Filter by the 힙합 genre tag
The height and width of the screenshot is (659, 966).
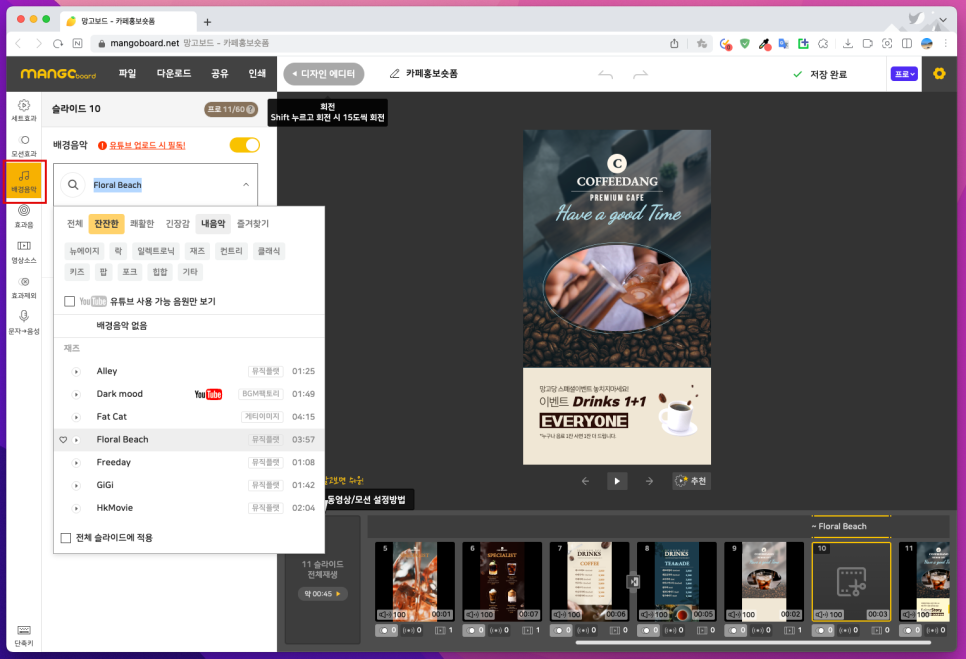pos(160,272)
